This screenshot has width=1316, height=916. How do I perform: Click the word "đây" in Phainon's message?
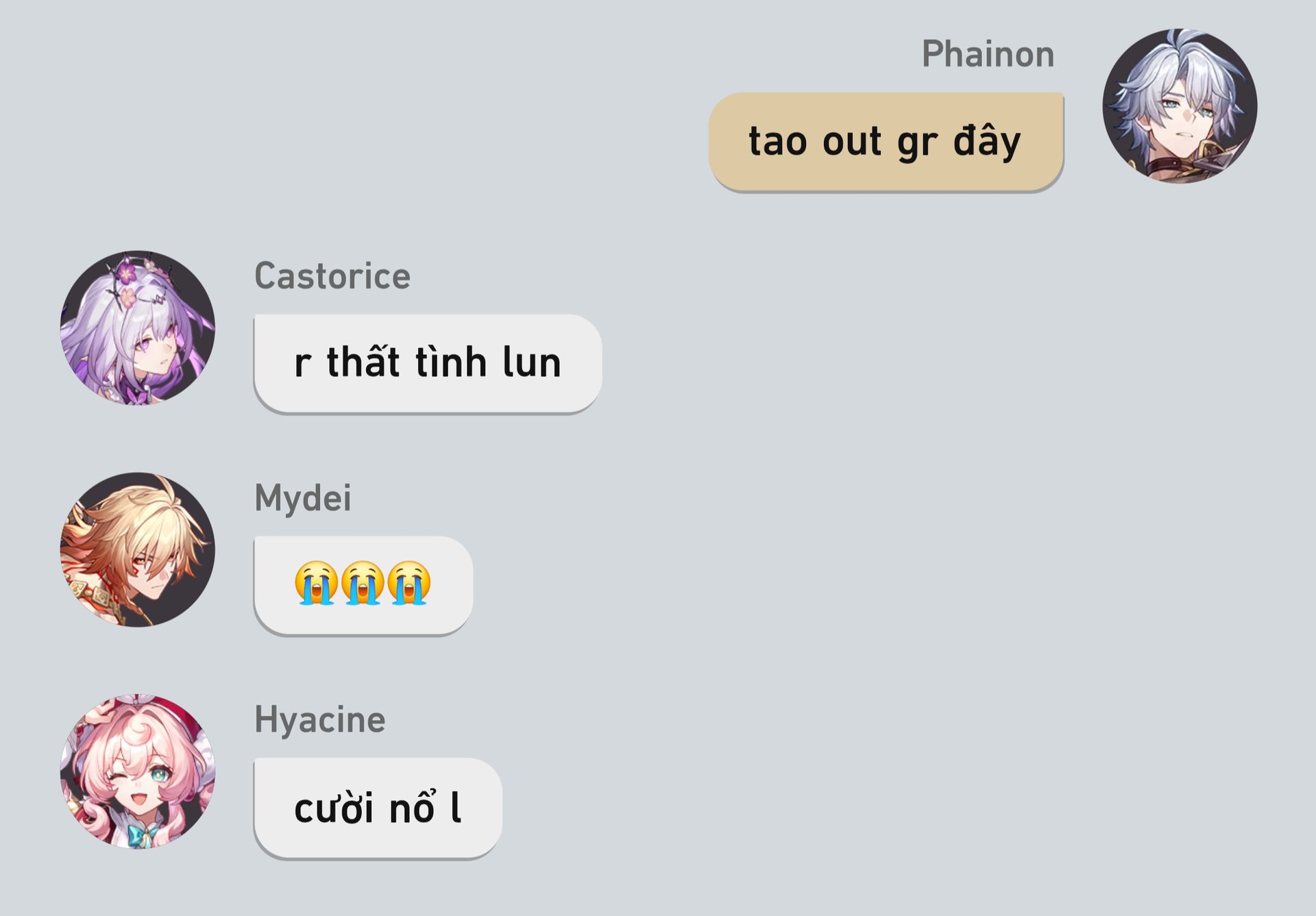[x=987, y=140]
